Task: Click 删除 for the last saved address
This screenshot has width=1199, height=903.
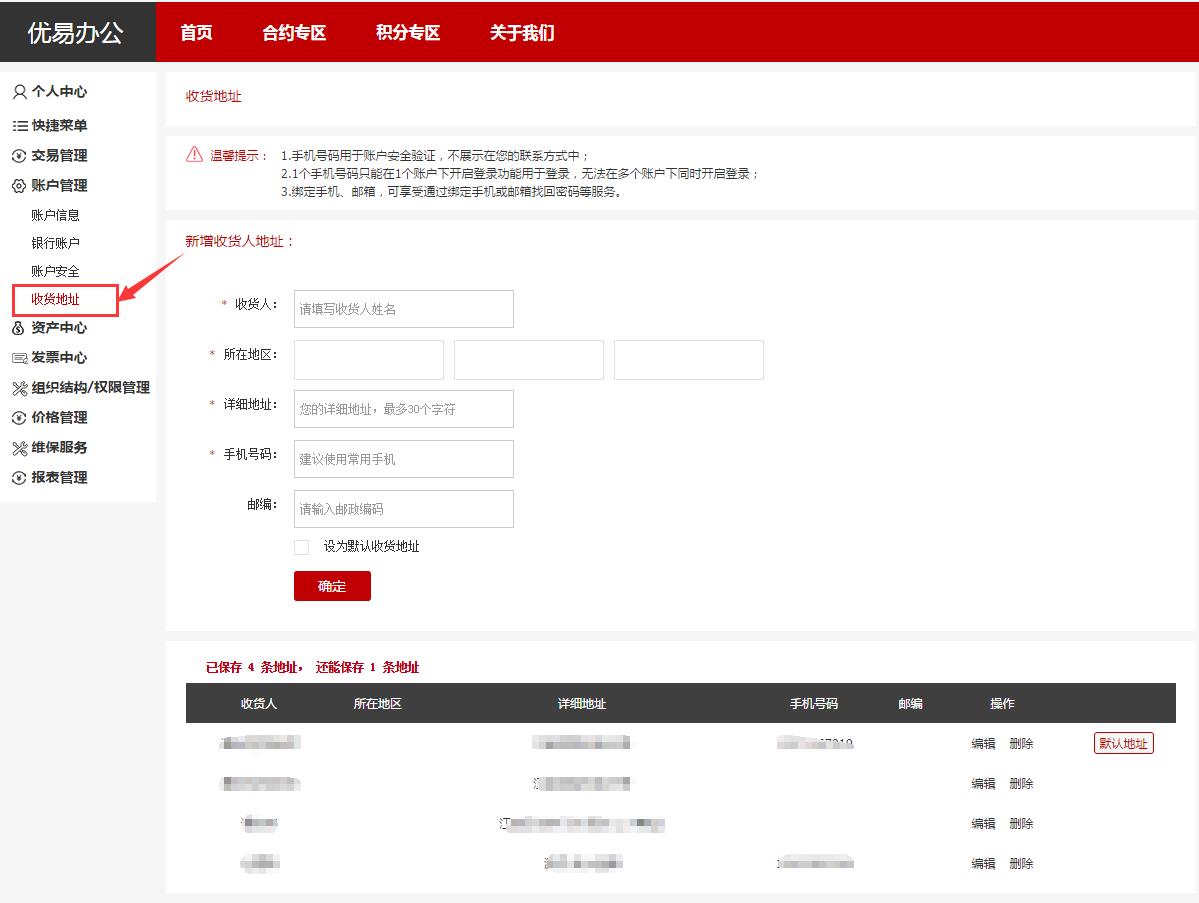Action: pyautogui.click(x=1021, y=864)
